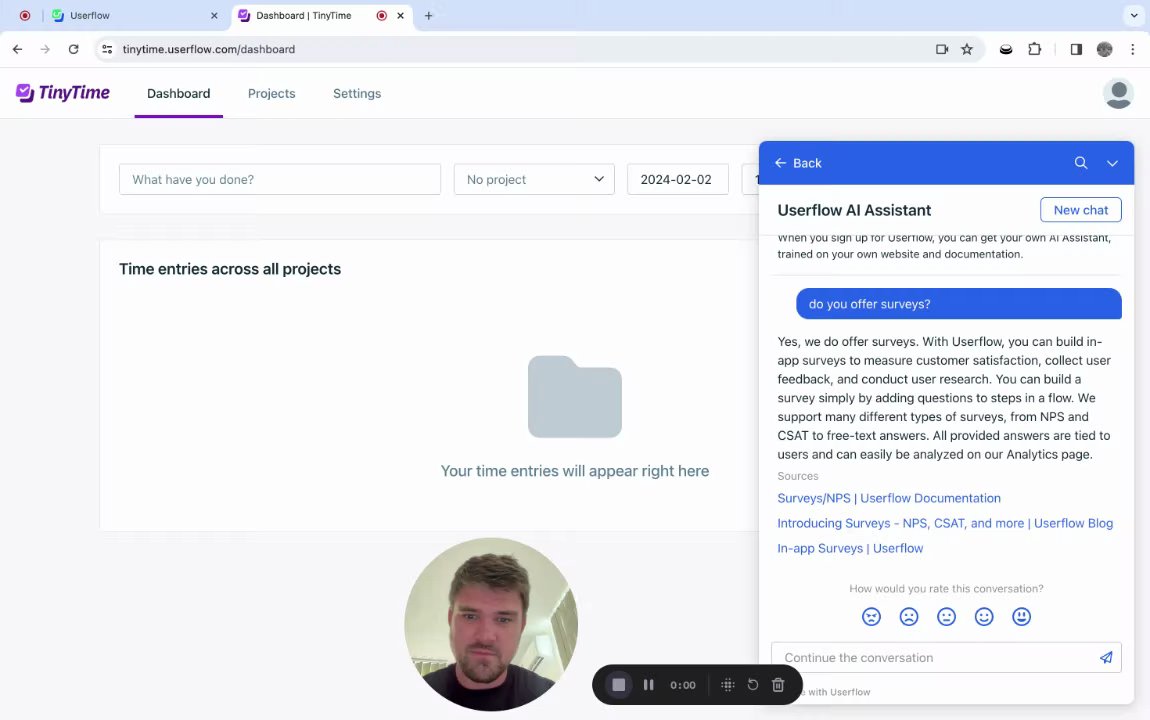Click the What have you done field
Screen dimensions: 1150x720
click(x=279, y=179)
